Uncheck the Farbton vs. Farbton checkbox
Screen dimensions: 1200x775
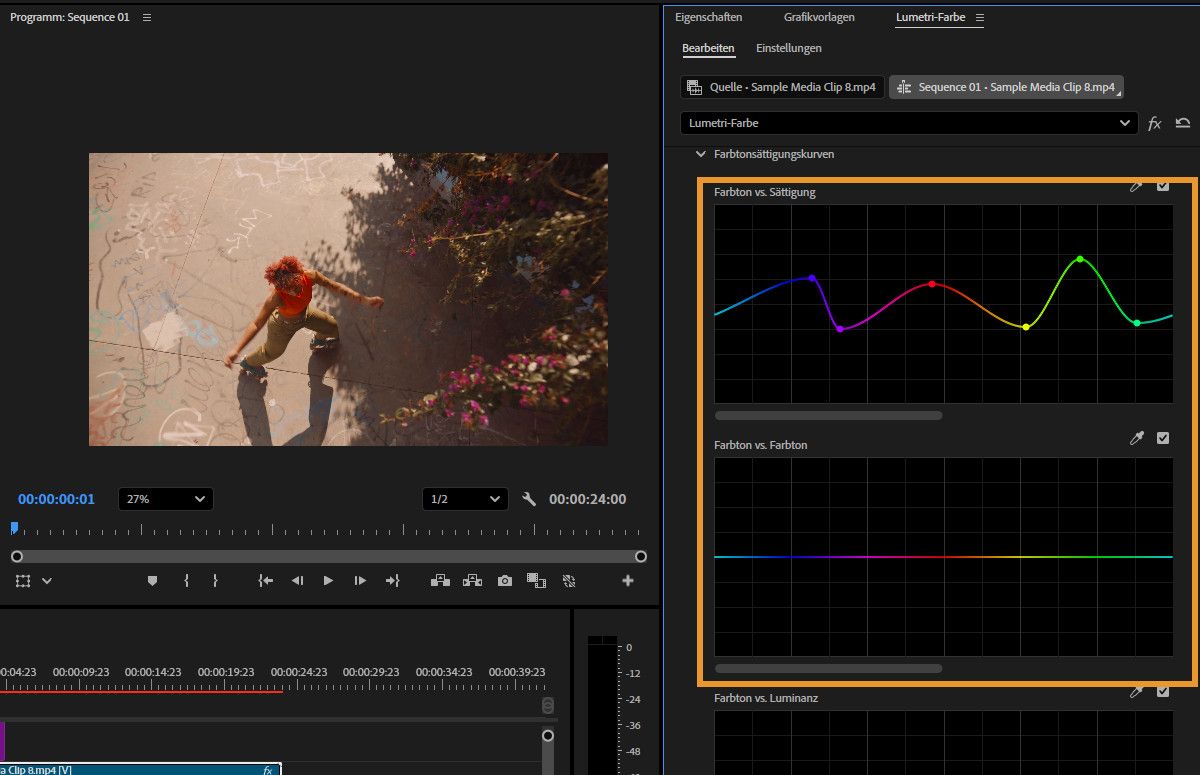point(1163,438)
